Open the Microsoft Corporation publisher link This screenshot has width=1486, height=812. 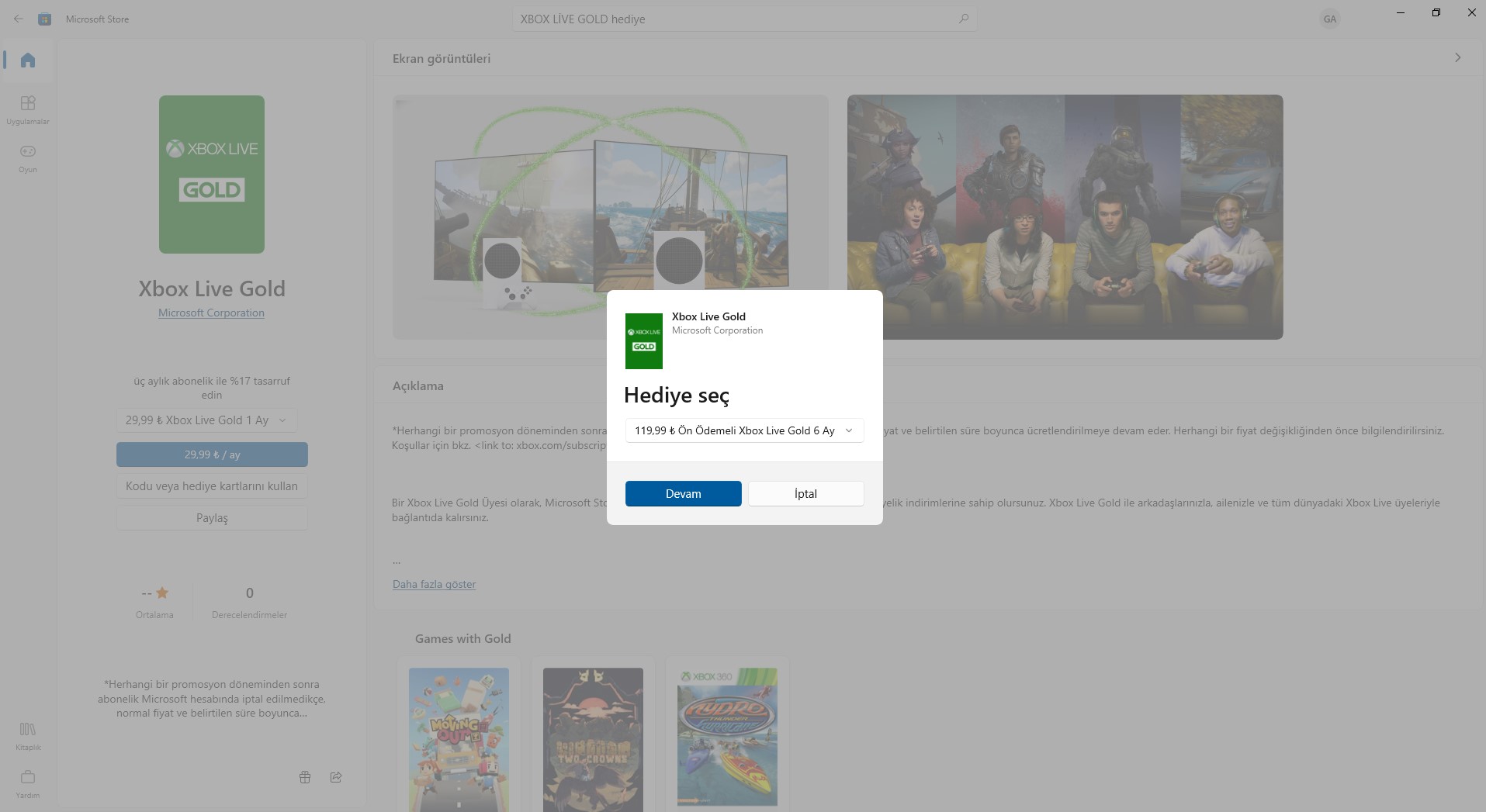point(211,313)
